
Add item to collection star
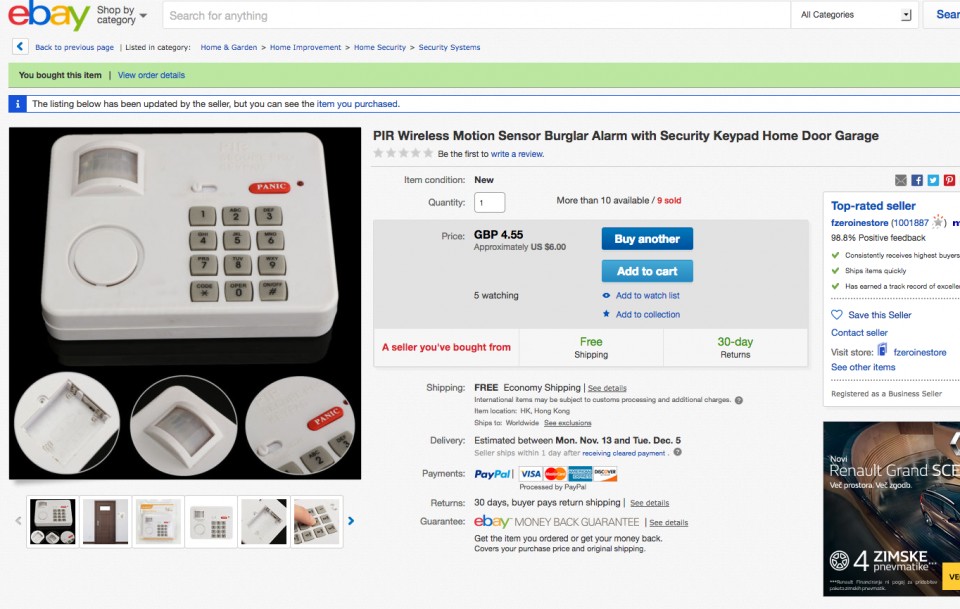(x=606, y=314)
